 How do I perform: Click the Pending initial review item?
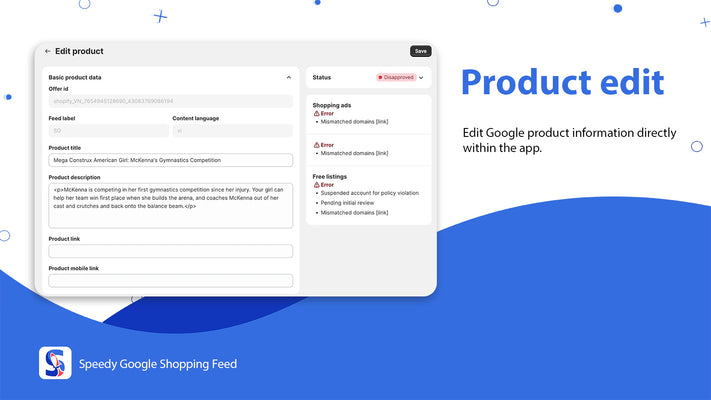point(350,202)
